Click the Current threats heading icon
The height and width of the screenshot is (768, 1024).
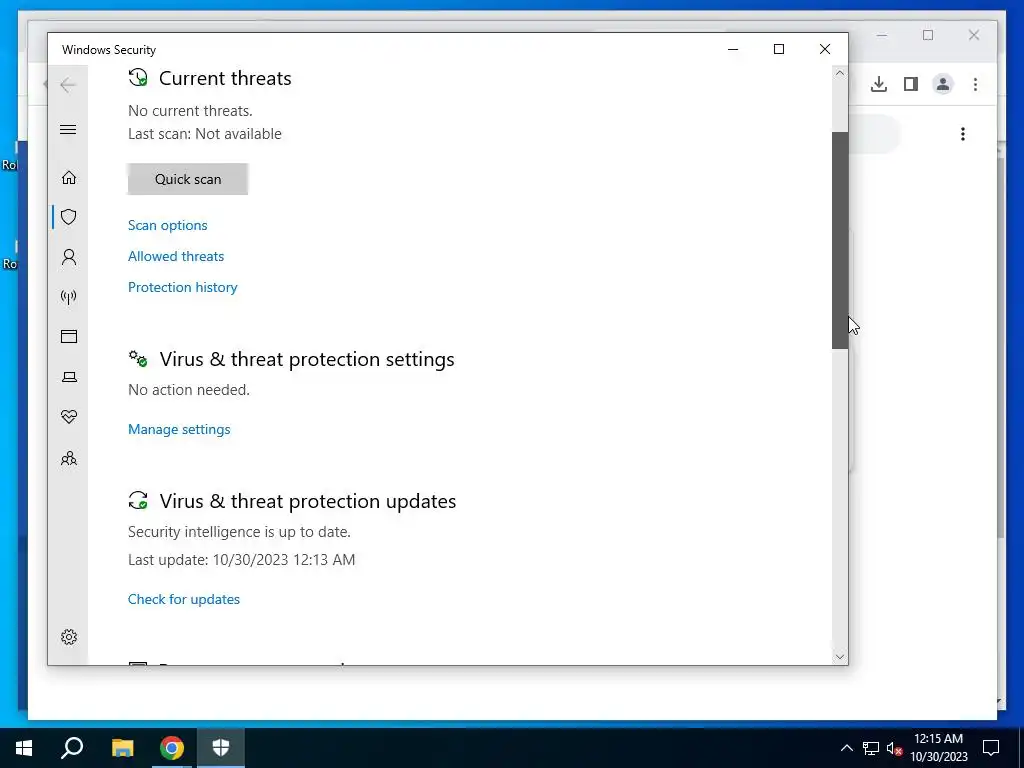coord(138,78)
